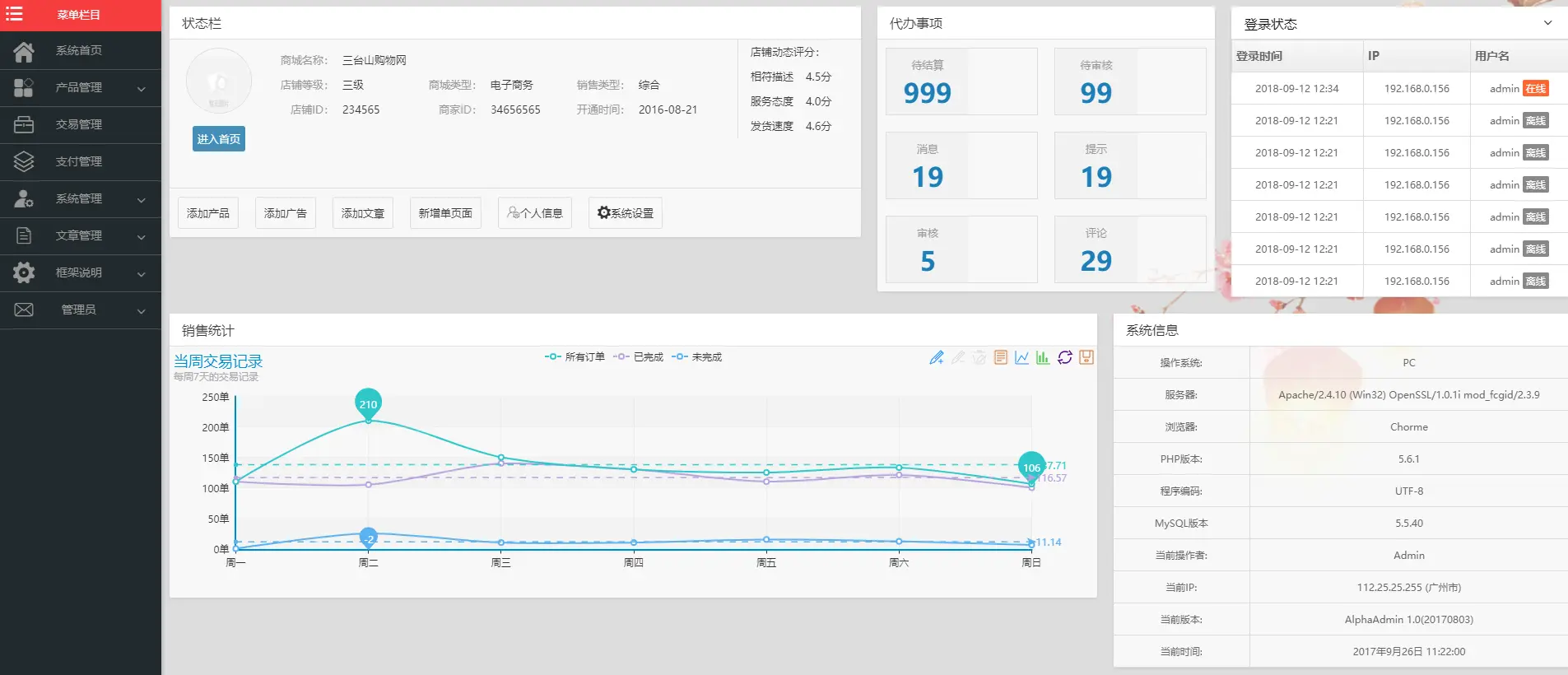Open the 评论 29 card
This screenshot has width=1568, height=675.
[1130, 249]
